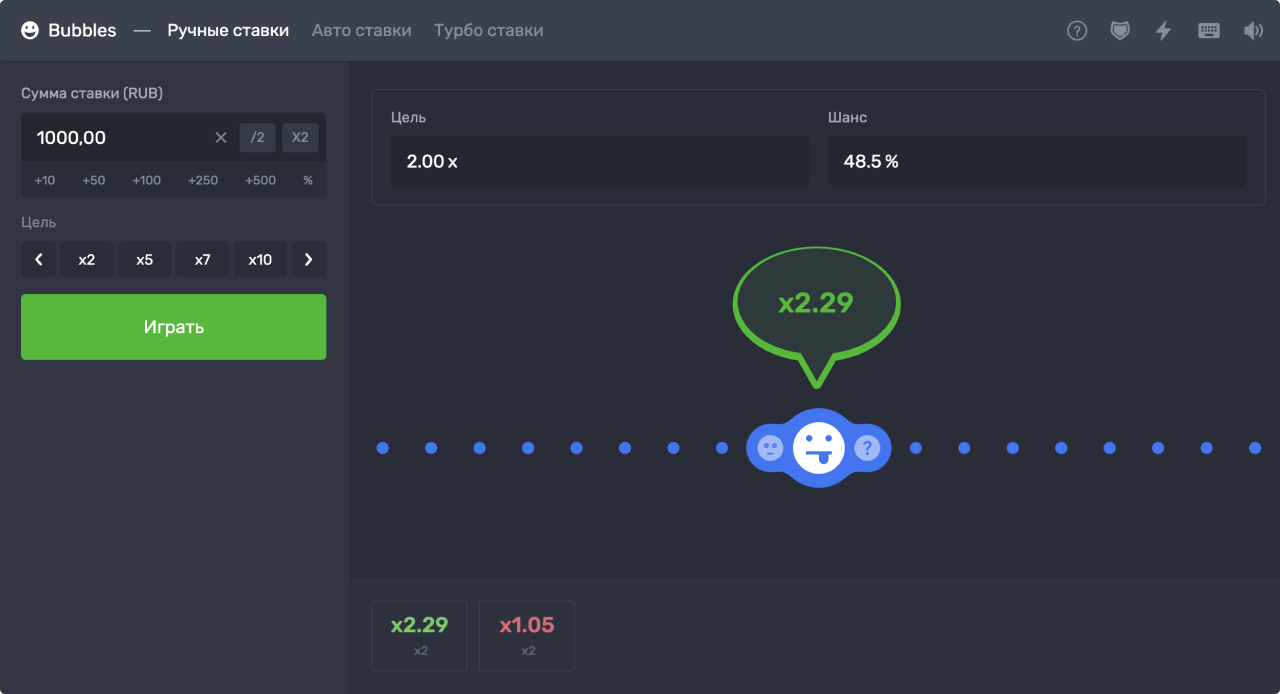Click the Цель 2.00 x input field
This screenshot has width=1280, height=694.
coord(599,161)
